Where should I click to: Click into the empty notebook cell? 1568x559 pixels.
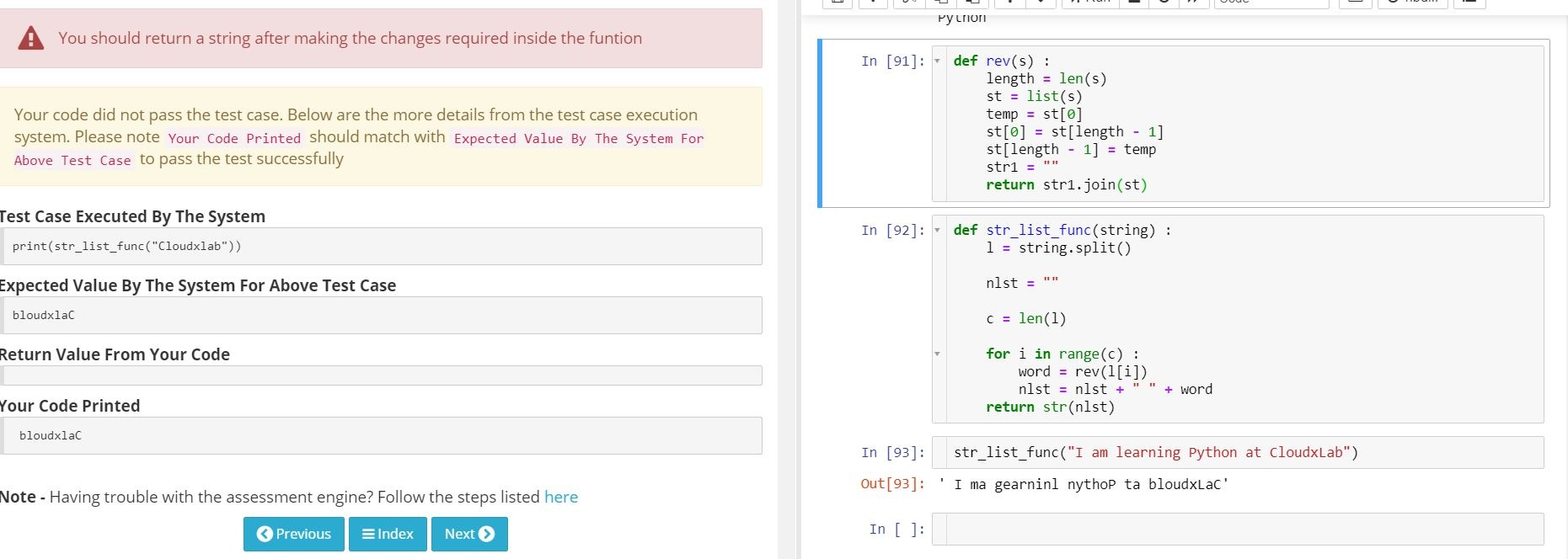(1244, 529)
